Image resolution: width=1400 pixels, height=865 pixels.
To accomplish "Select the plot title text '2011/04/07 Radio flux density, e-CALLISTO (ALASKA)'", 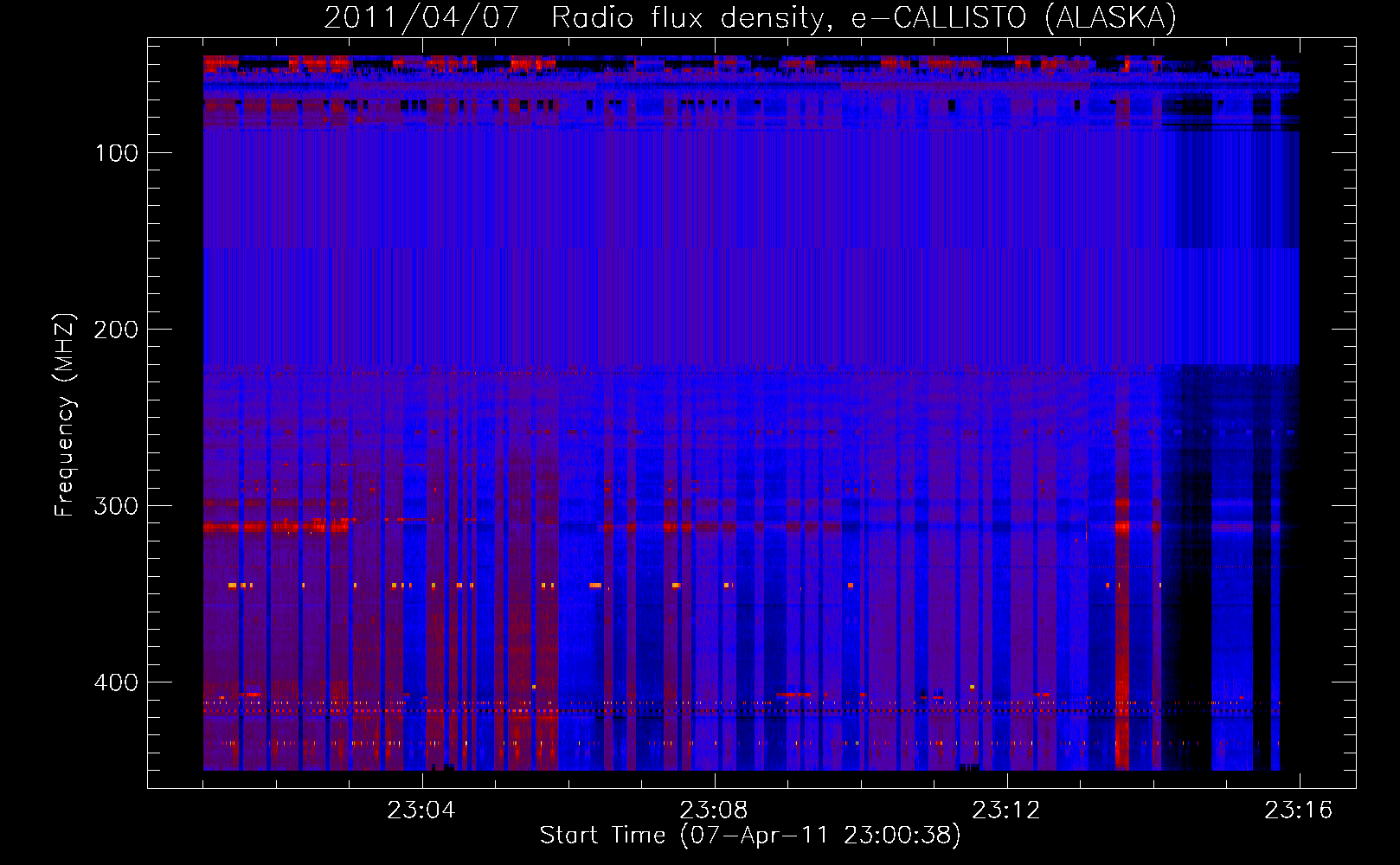I will (750, 17).
